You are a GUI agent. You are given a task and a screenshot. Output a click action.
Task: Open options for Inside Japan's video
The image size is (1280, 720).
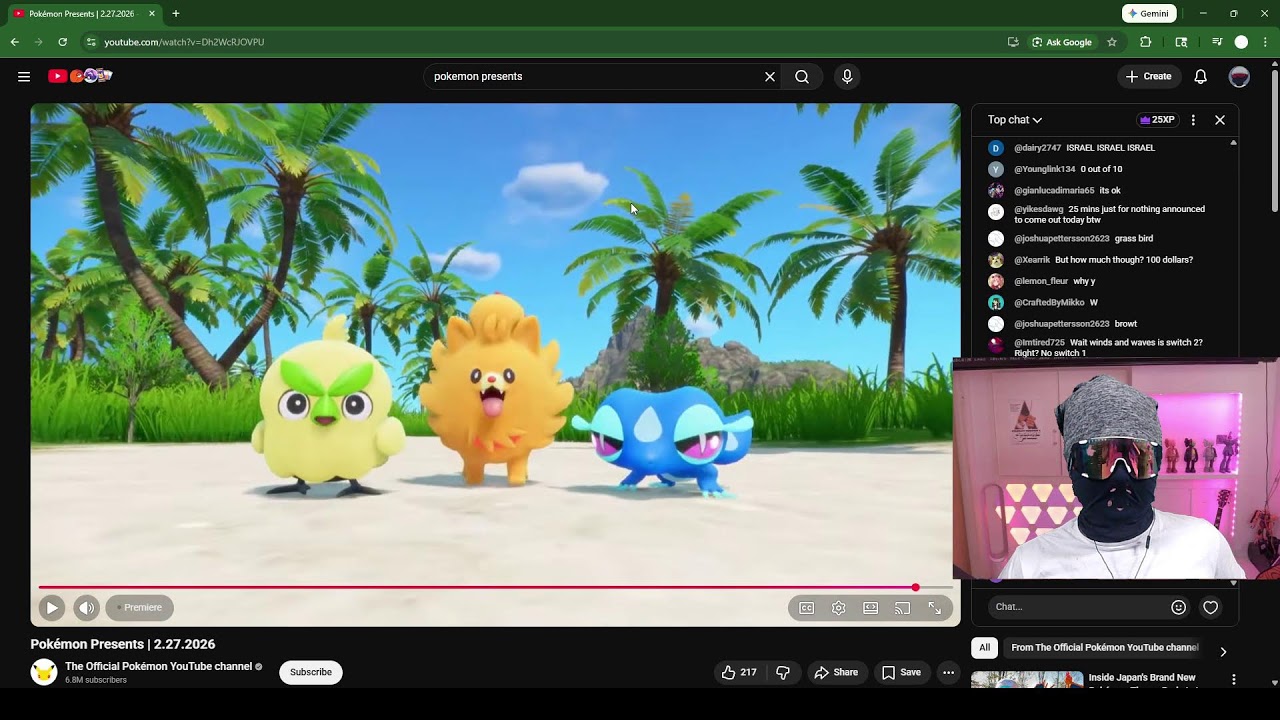tap(1234, 680)
